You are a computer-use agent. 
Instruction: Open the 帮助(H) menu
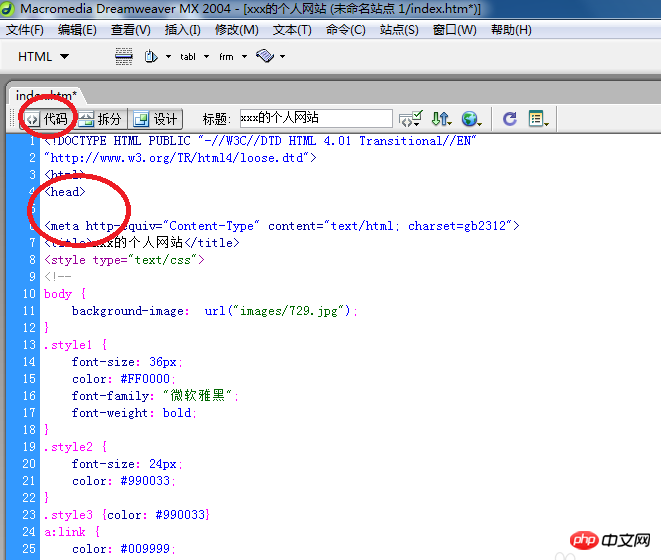511,30
